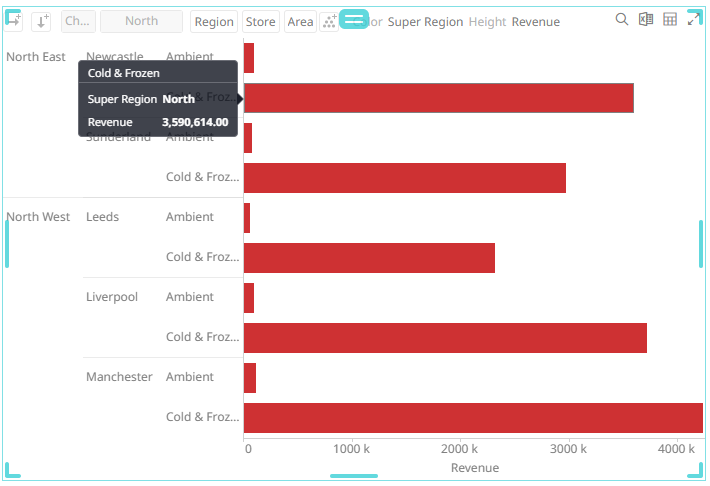Click the 2000 k axis tick label

click(x=460, y=449)
